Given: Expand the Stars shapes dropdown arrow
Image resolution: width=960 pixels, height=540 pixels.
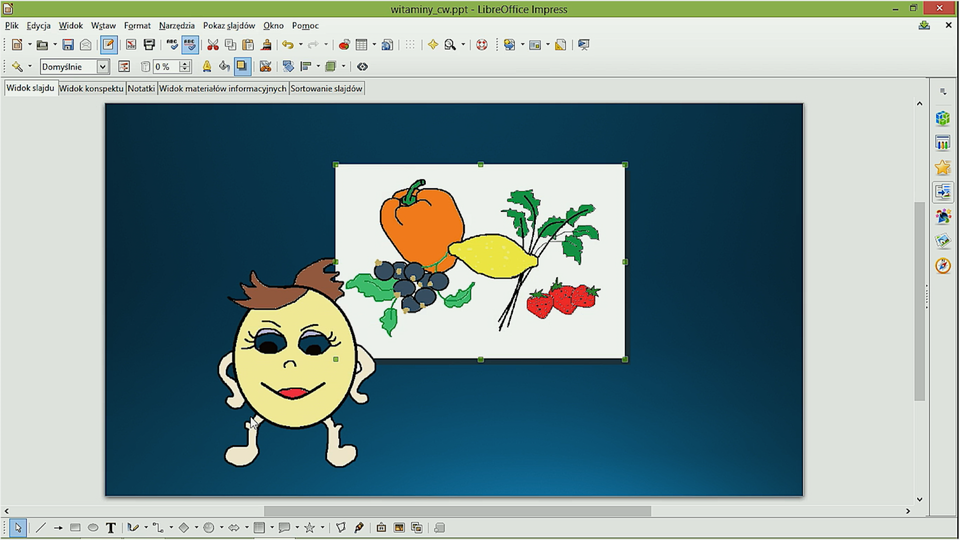Looking at the screenshot, I should click(322, 527).
